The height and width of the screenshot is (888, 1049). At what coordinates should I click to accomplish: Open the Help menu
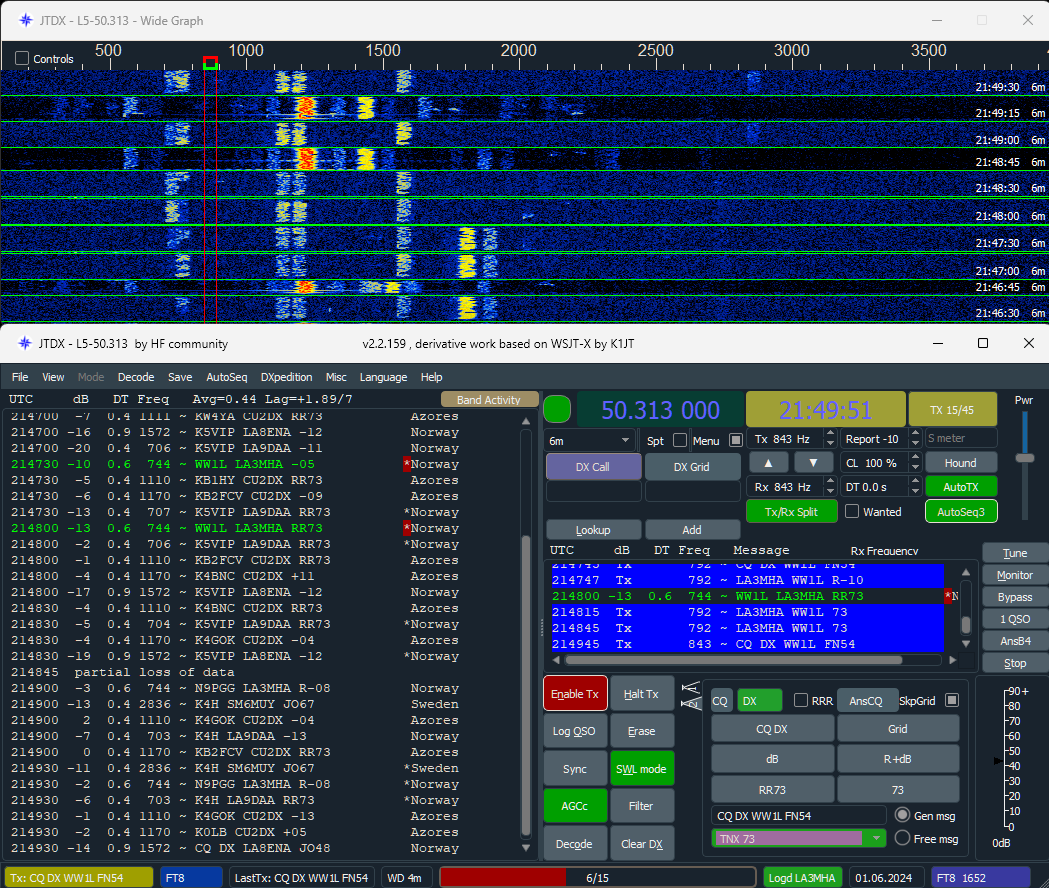(432, 377)
